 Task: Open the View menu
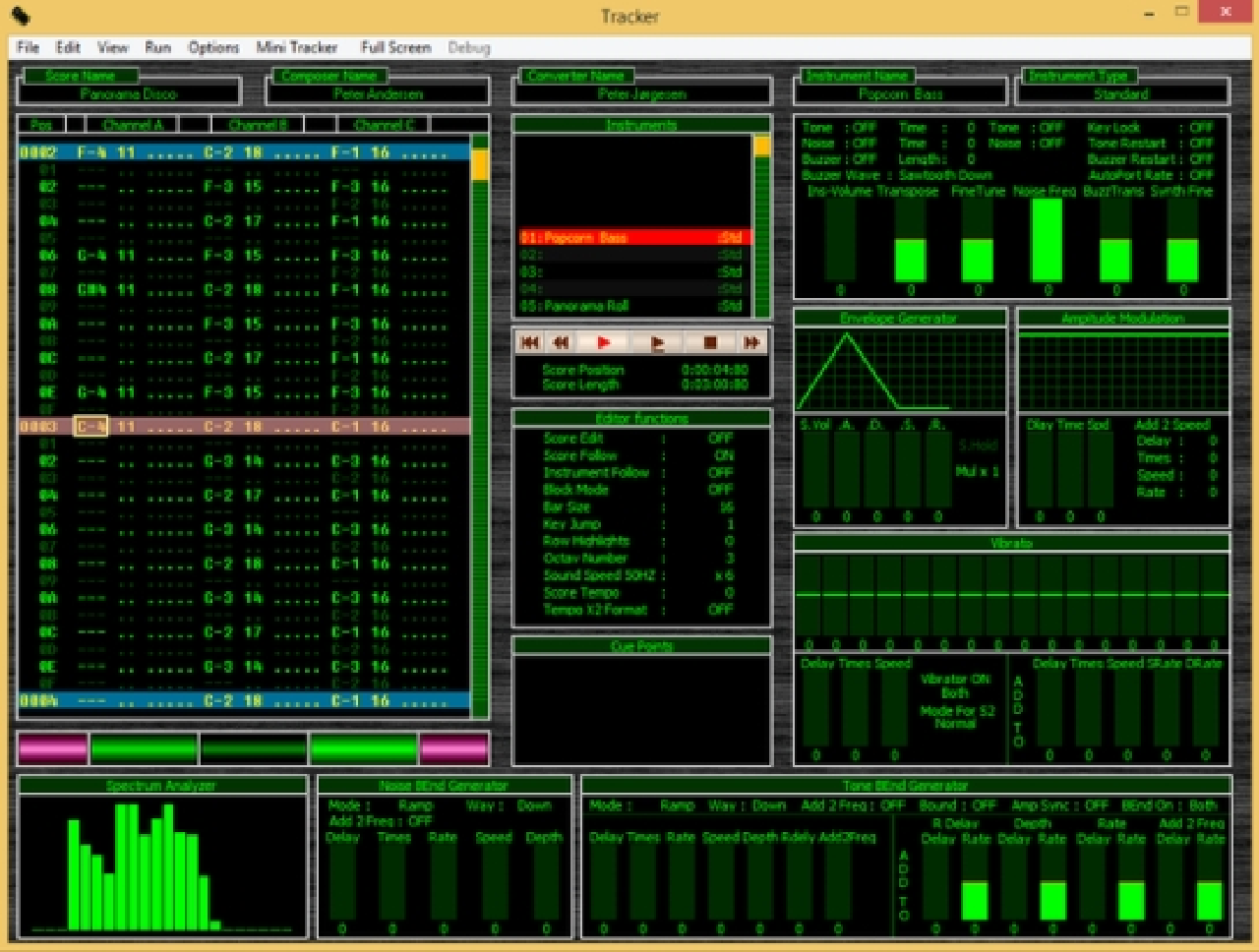(113, 47)
